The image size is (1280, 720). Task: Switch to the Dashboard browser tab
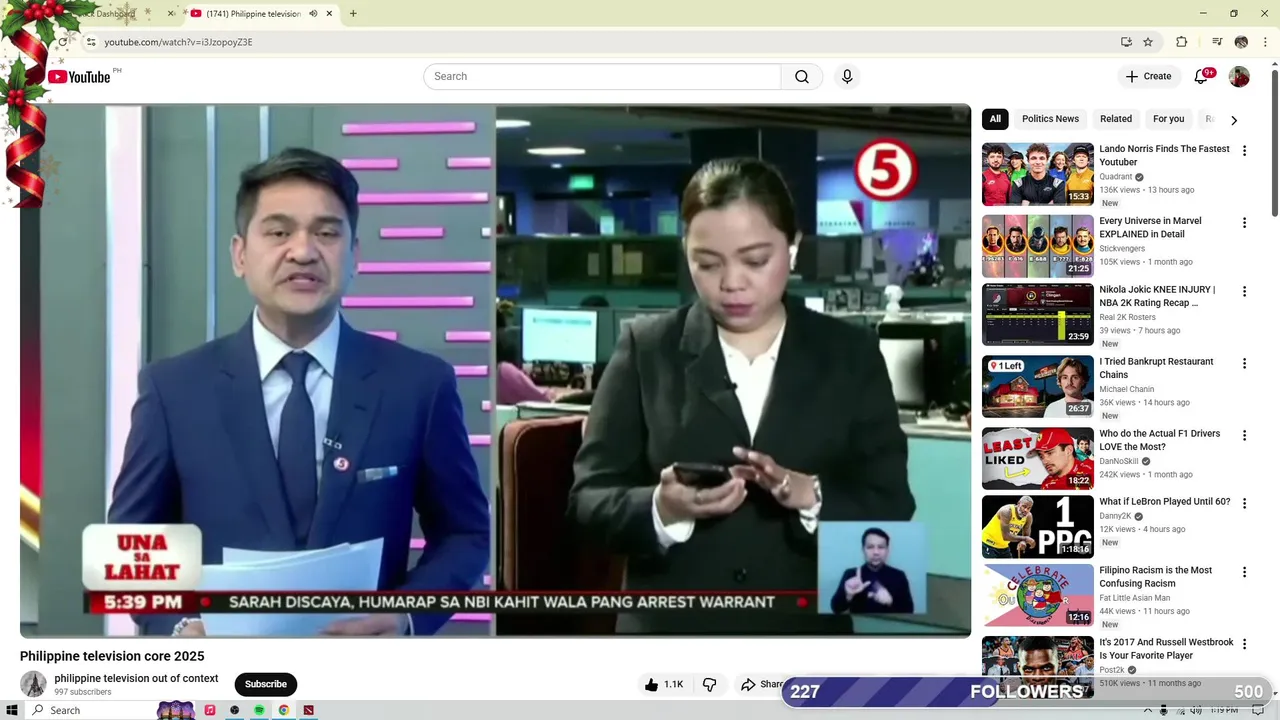pos(110,14)
